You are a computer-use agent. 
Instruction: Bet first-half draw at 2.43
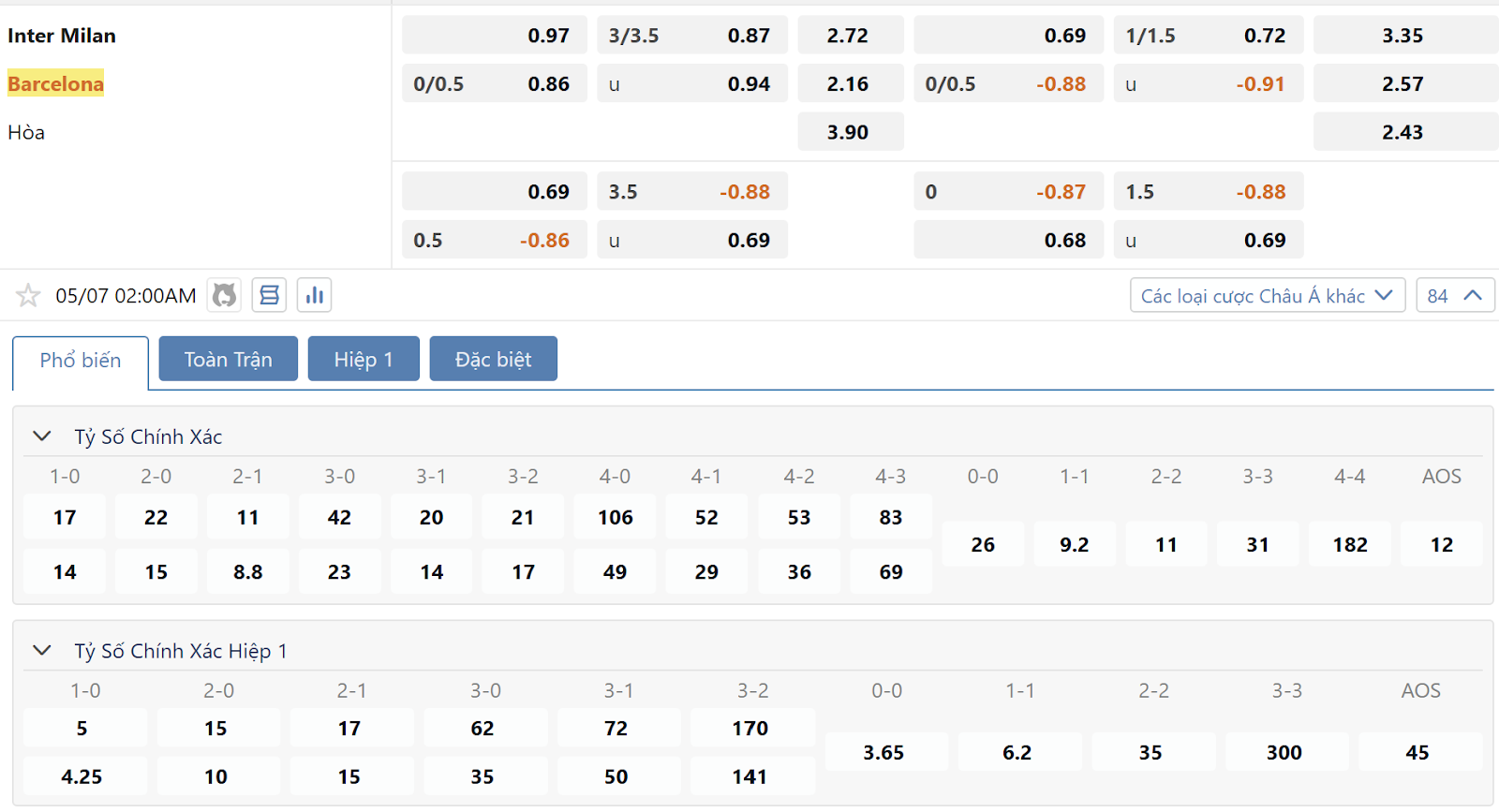tap(1405, 132)
